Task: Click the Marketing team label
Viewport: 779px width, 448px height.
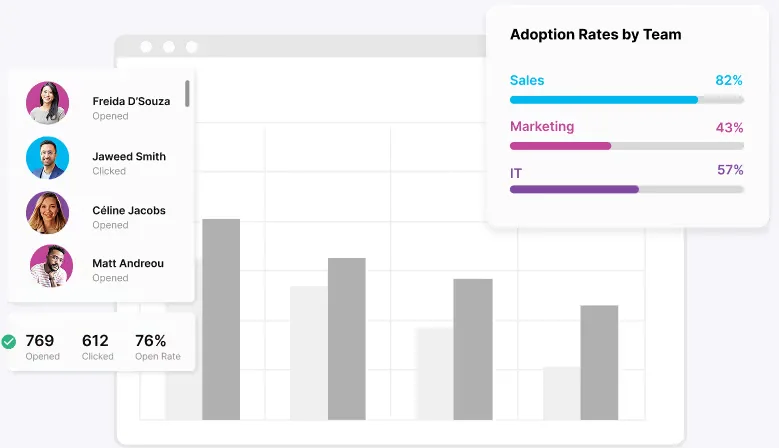Action: click(x=542, y=127)
